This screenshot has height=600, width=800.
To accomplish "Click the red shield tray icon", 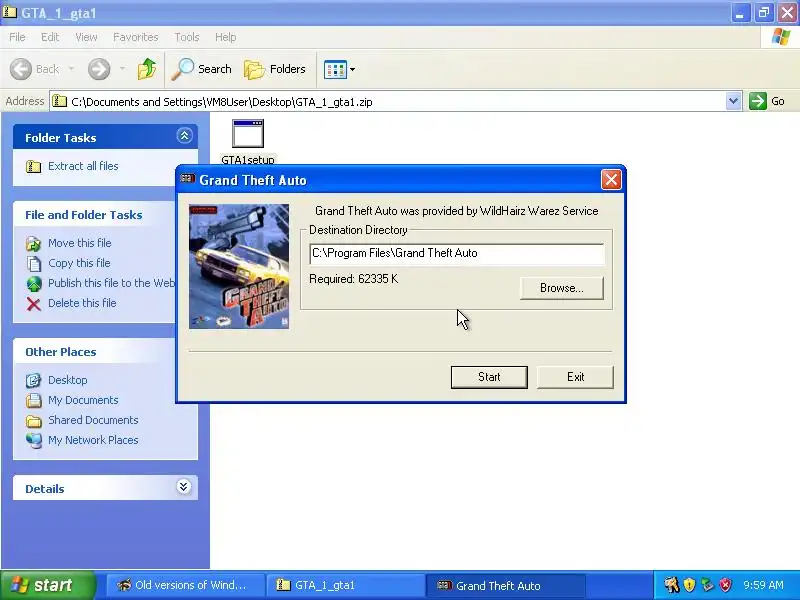I will (x=725, y=585).
